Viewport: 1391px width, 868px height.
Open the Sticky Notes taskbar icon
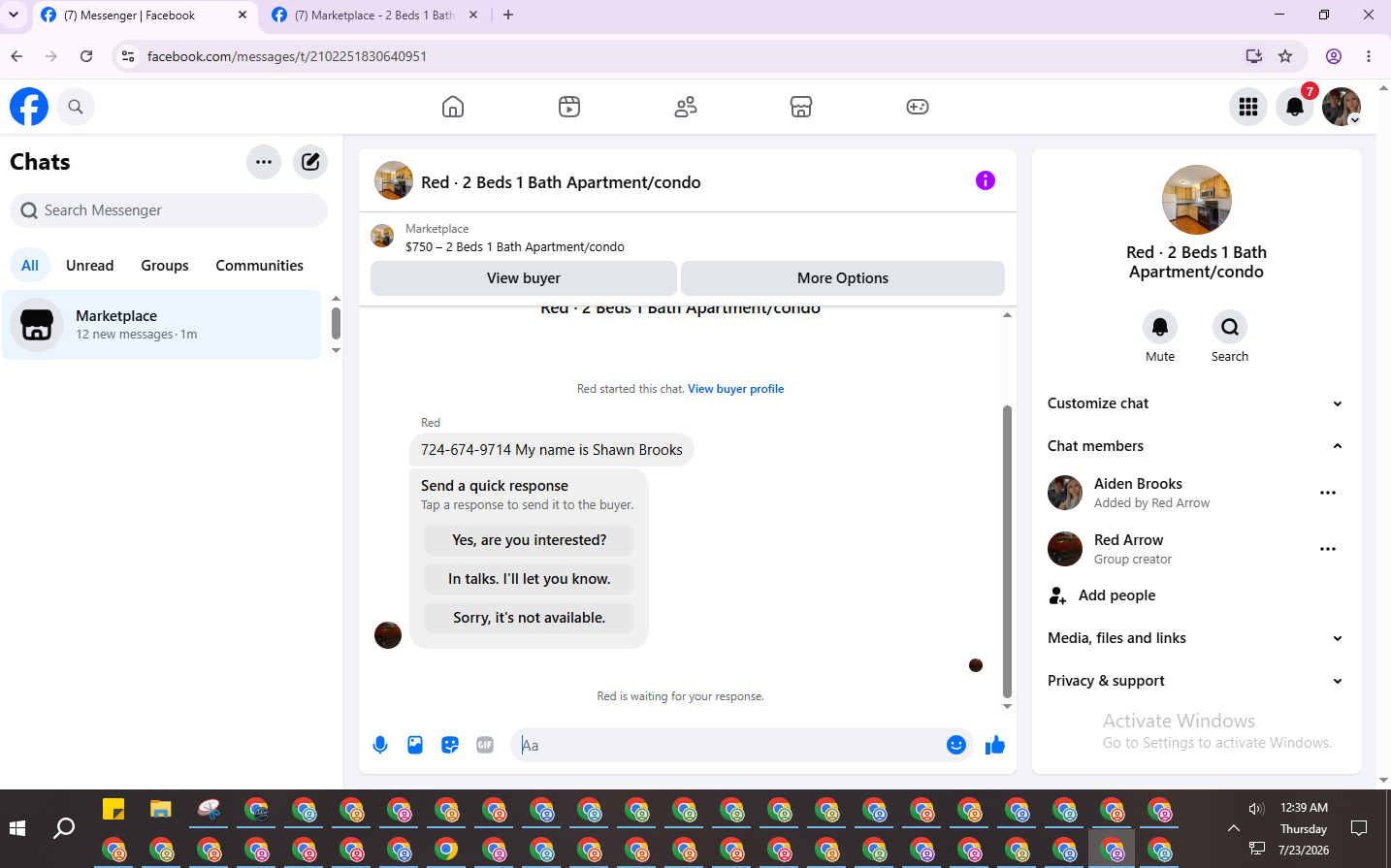click(x=113, y=809)
